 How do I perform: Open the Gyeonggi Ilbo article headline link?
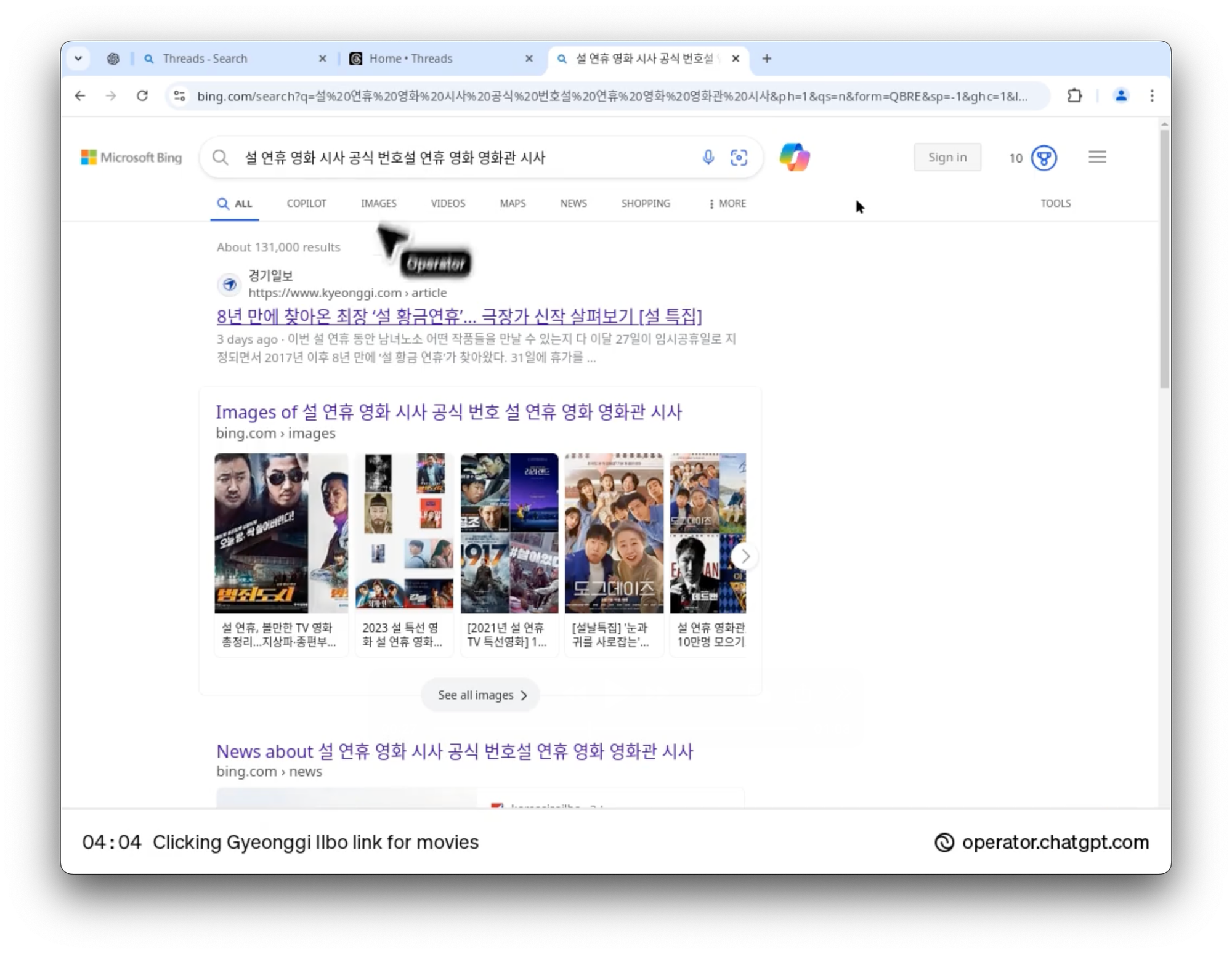[459, 317]
